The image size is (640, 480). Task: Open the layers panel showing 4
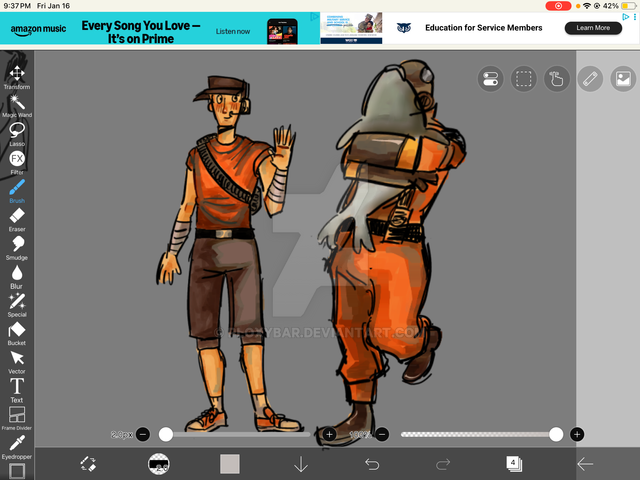[x=513, y=463]
